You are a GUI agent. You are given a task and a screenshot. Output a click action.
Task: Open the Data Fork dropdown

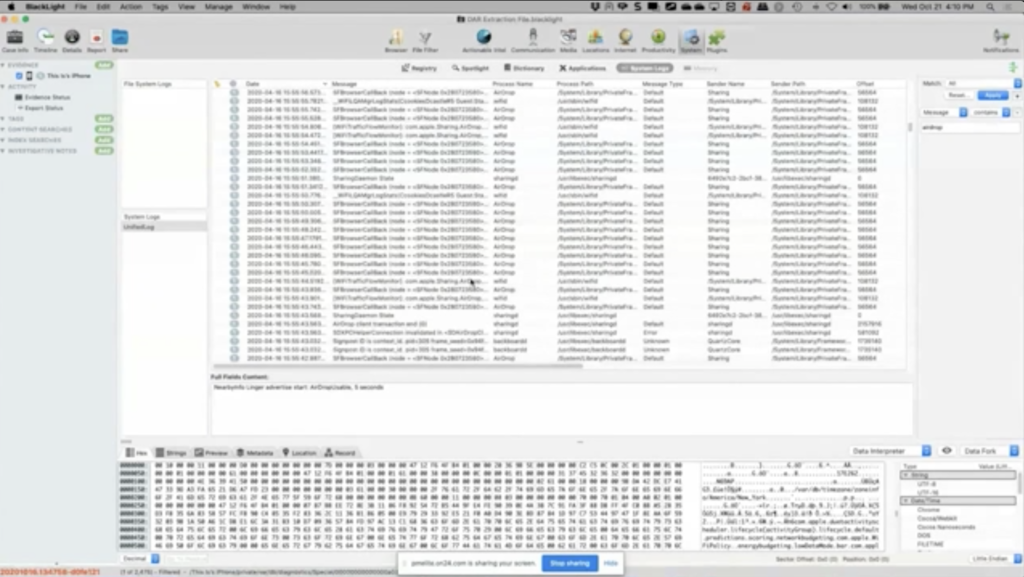point(990,451)
